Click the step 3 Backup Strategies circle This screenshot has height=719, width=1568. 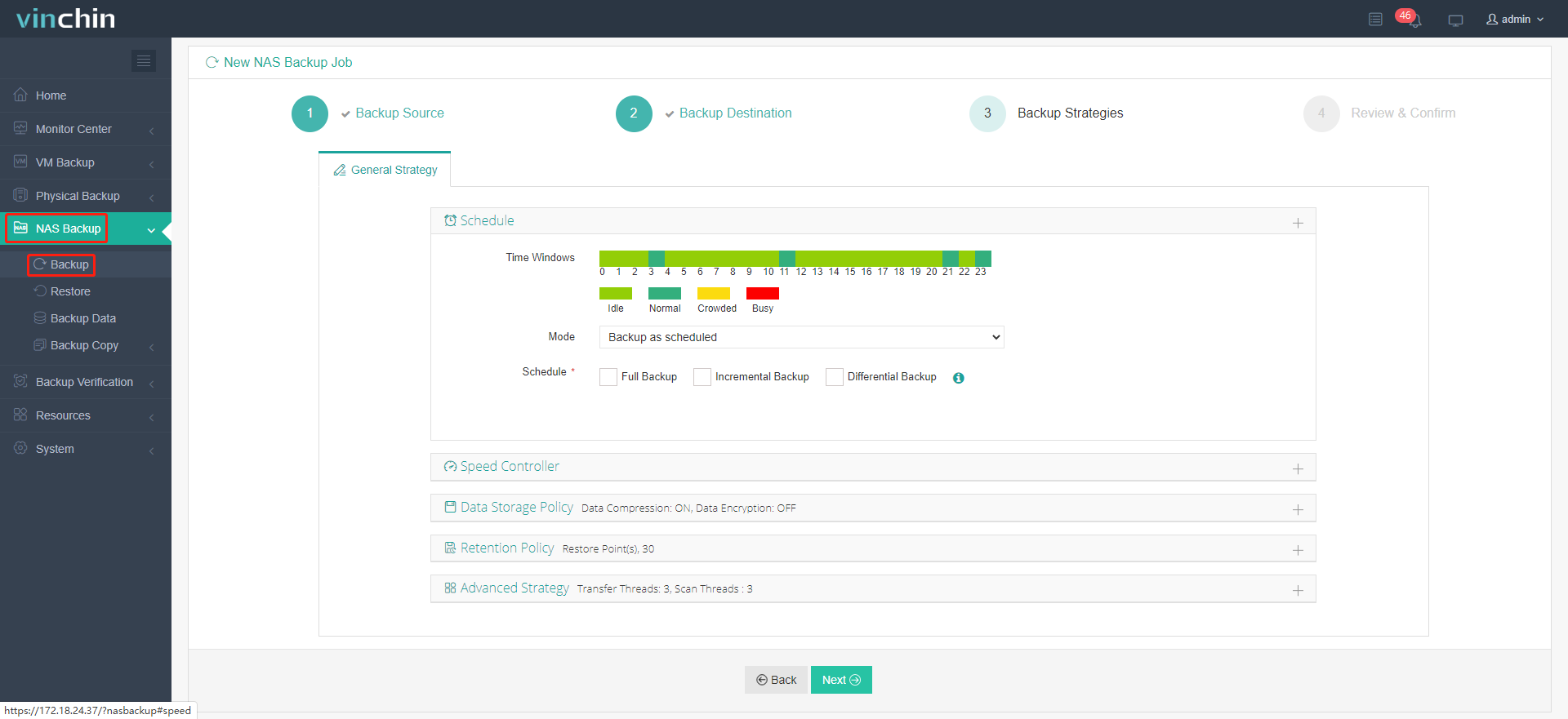[987, 113]
